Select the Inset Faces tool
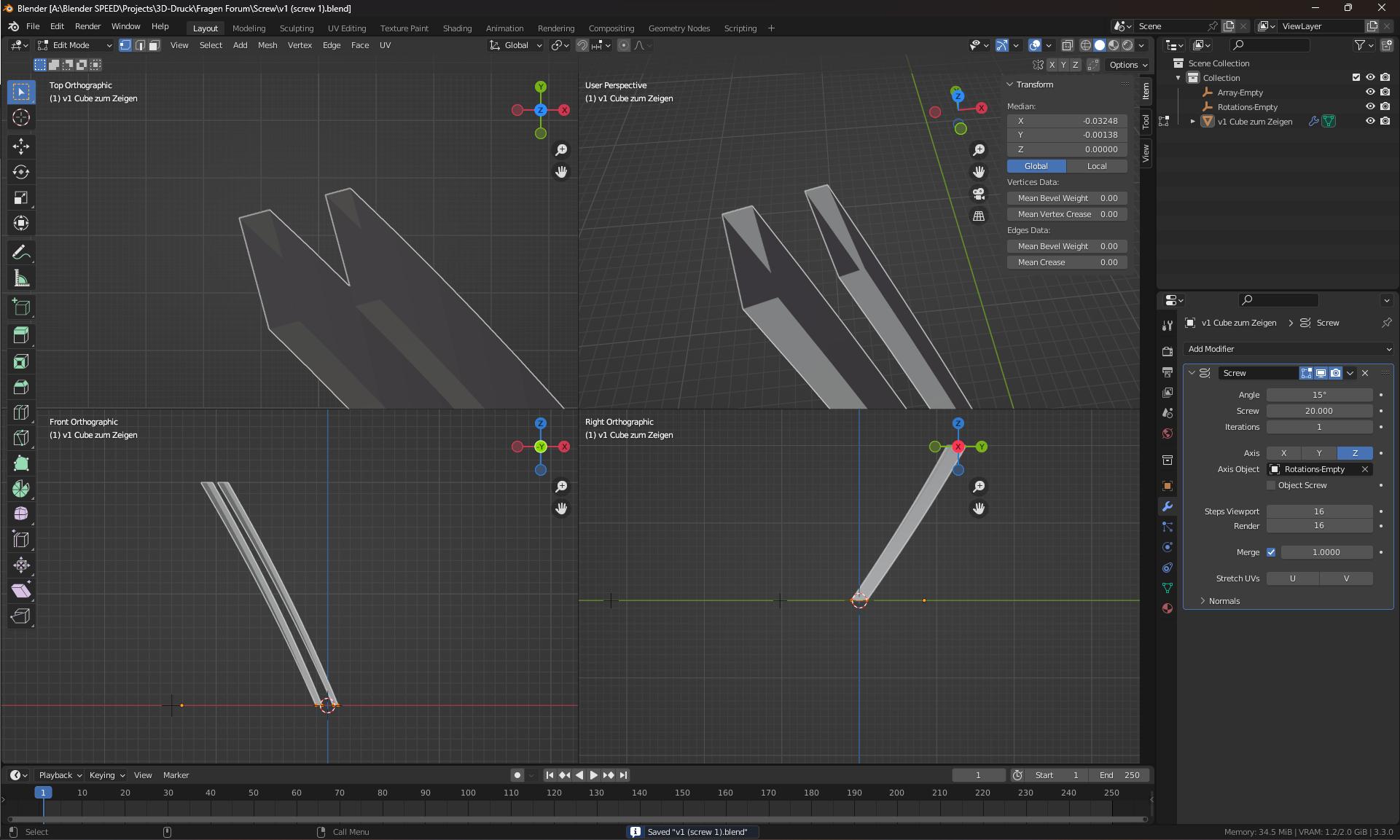This screenshot has width=1400, height=840. point(21,361)
